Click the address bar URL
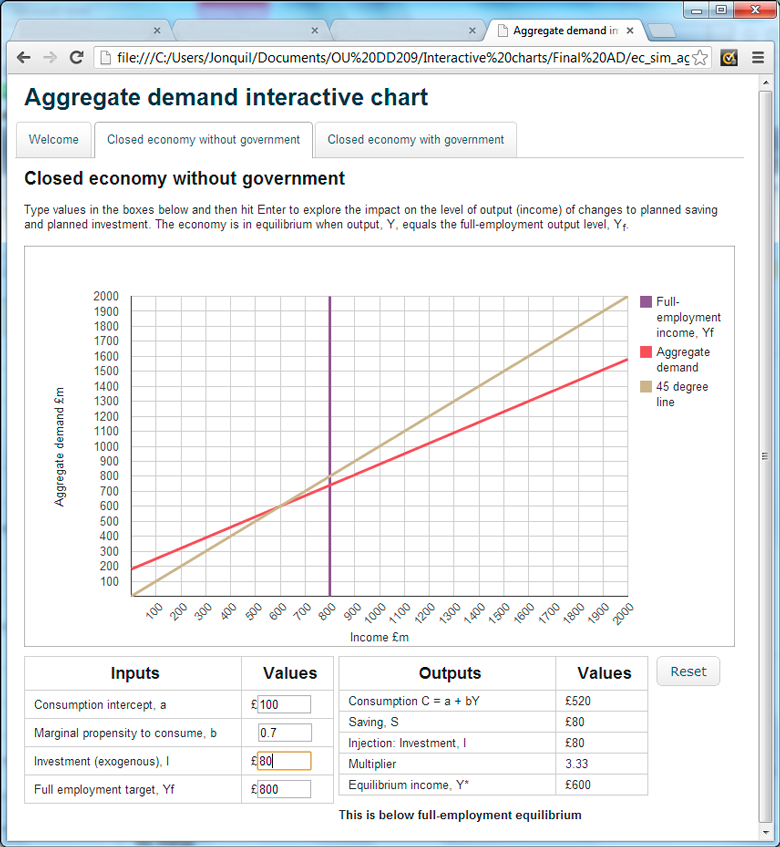 [400, 58]
